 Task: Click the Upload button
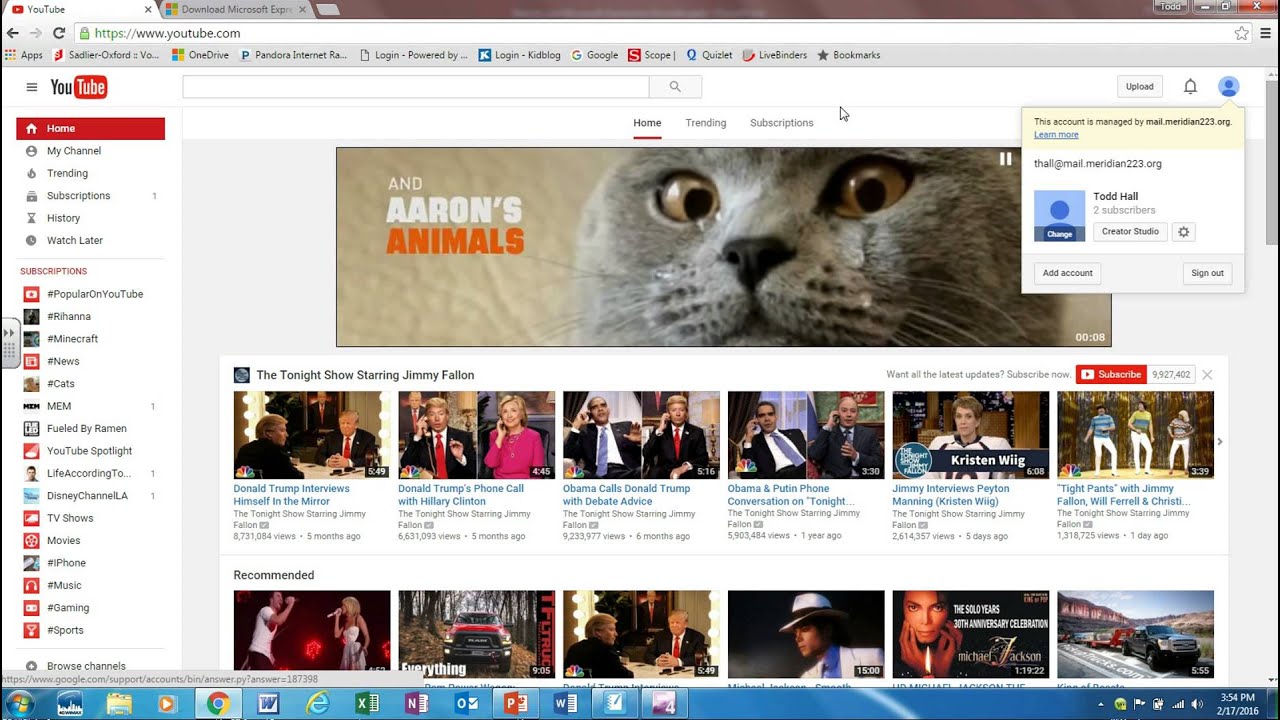point(1140,87)
